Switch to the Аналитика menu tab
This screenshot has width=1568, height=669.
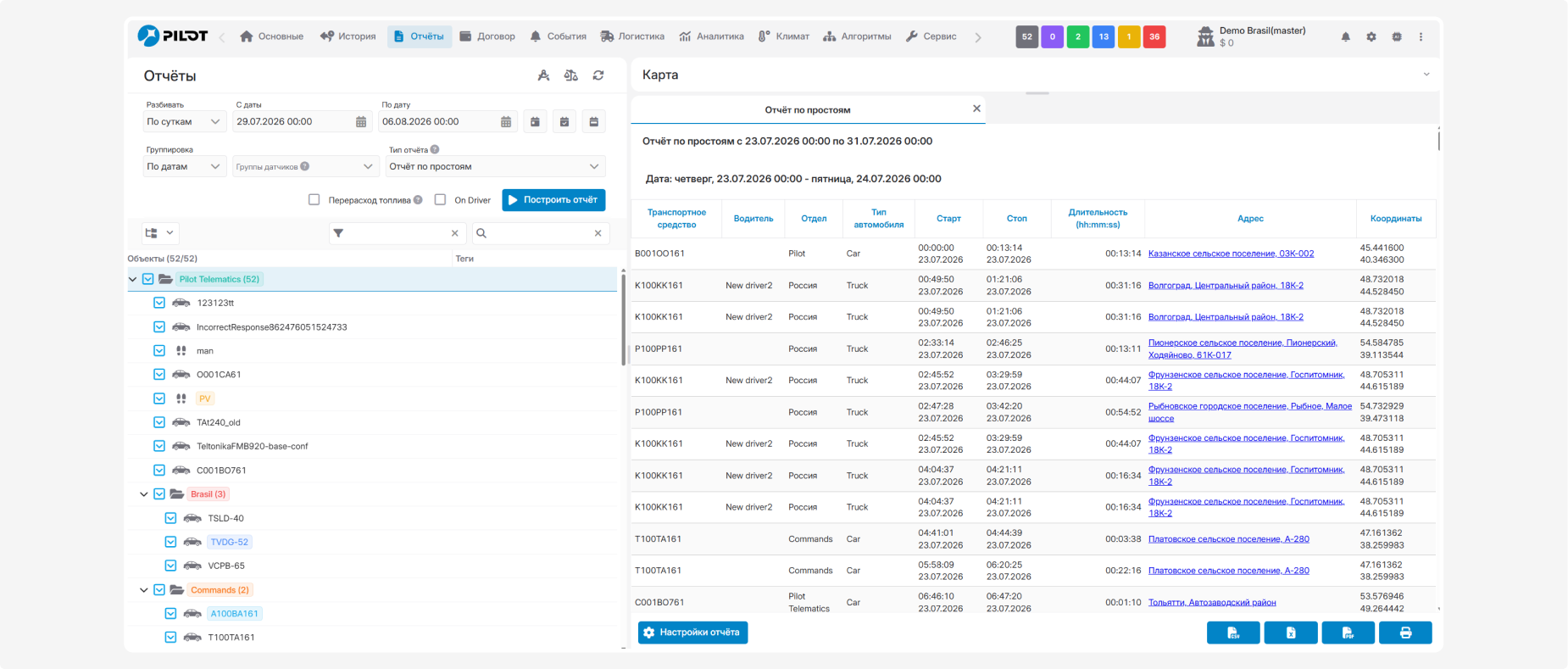click(x=711, y=36)
